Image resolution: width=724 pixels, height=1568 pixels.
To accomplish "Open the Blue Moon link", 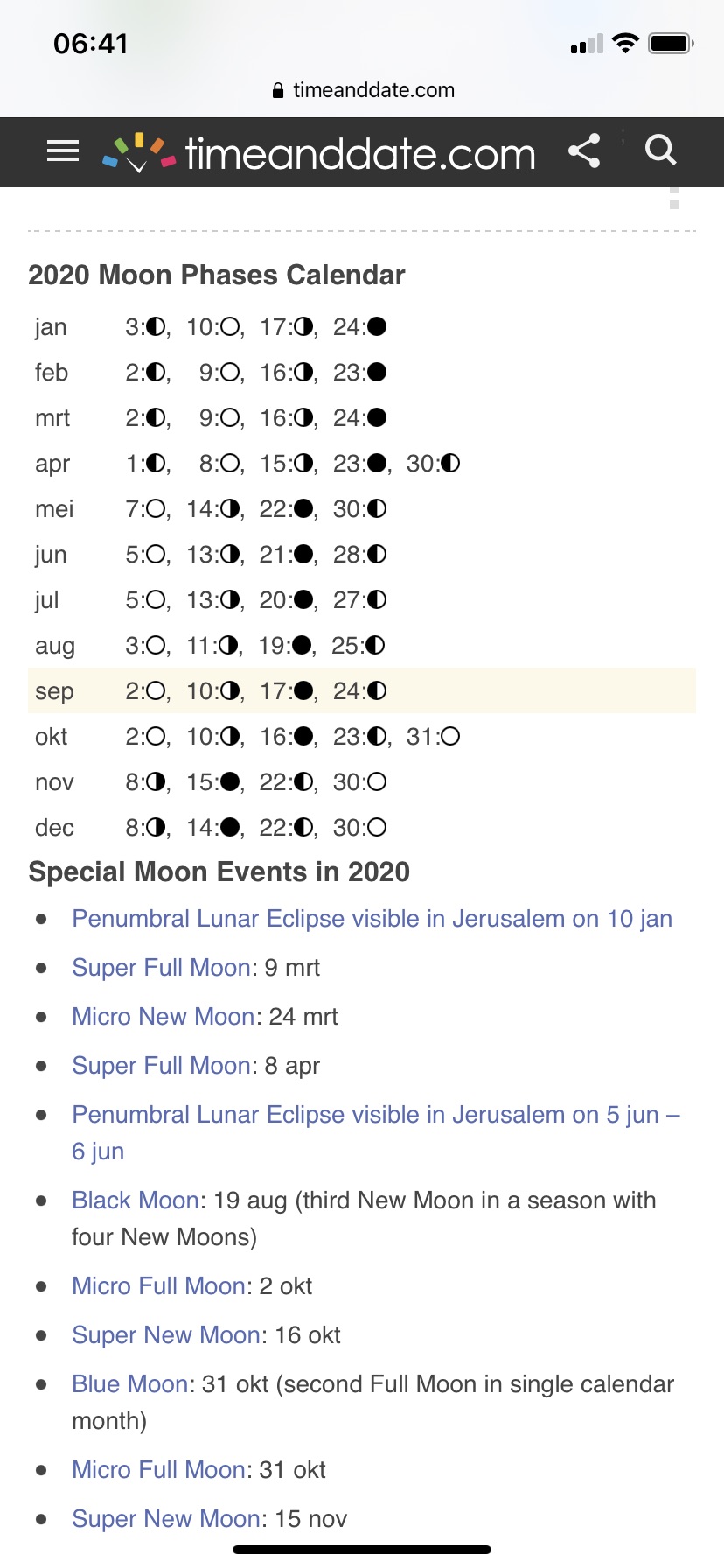I will pos(129,1384).
